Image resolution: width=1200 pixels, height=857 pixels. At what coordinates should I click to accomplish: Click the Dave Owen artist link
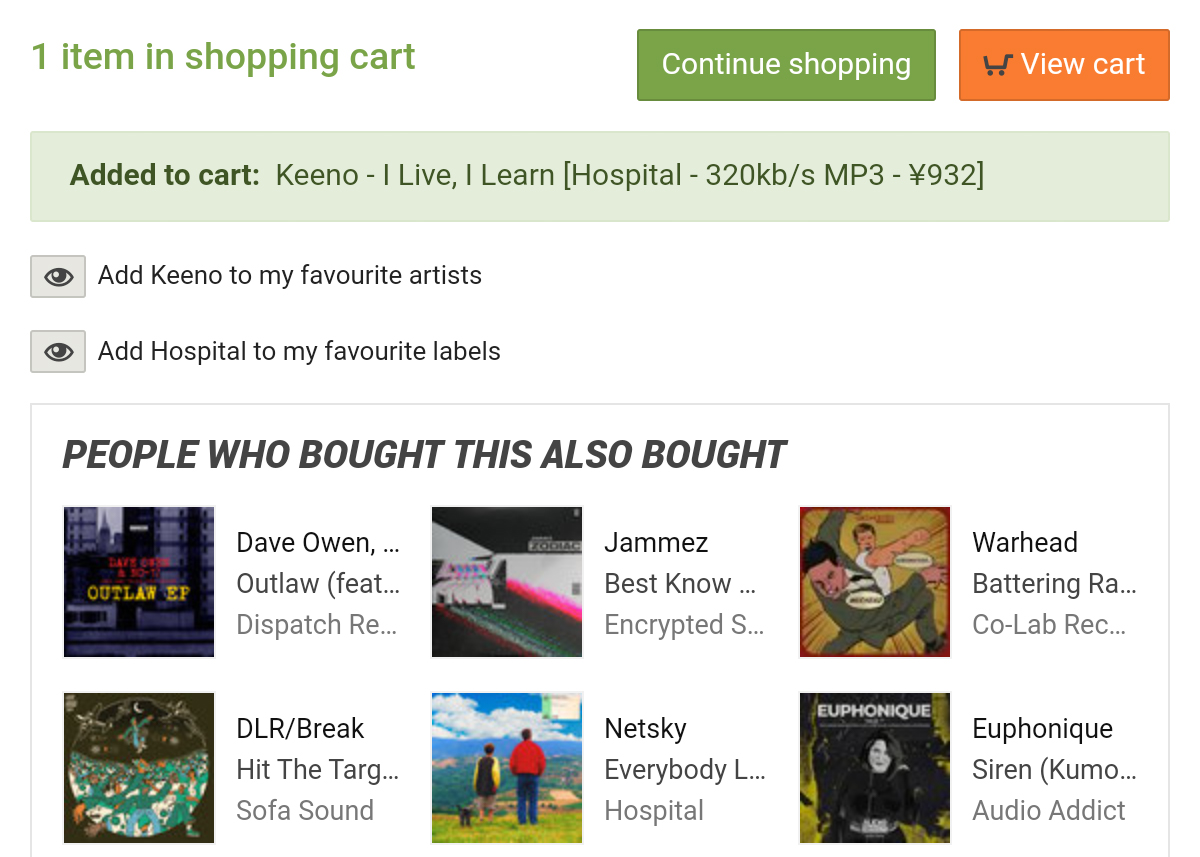click(317, 543)
